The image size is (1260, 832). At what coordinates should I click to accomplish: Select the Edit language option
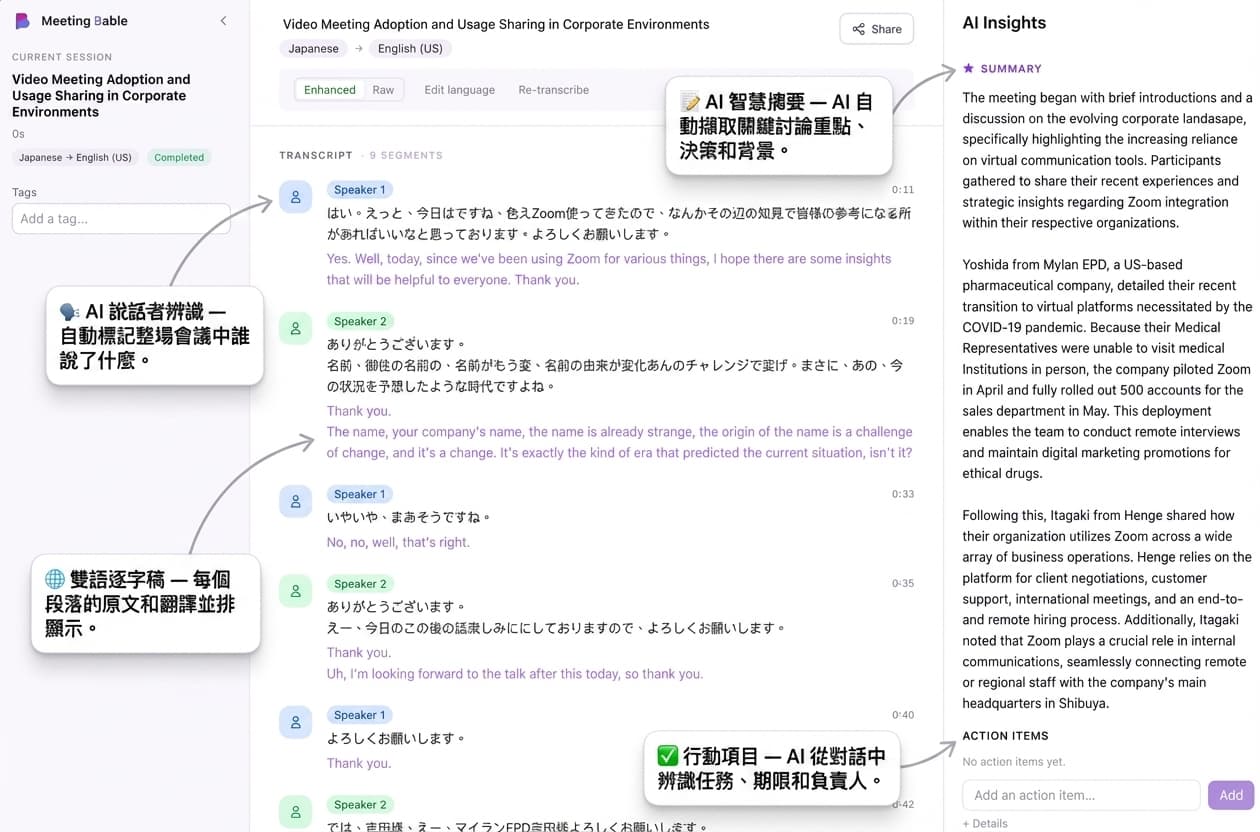(459, 89)
